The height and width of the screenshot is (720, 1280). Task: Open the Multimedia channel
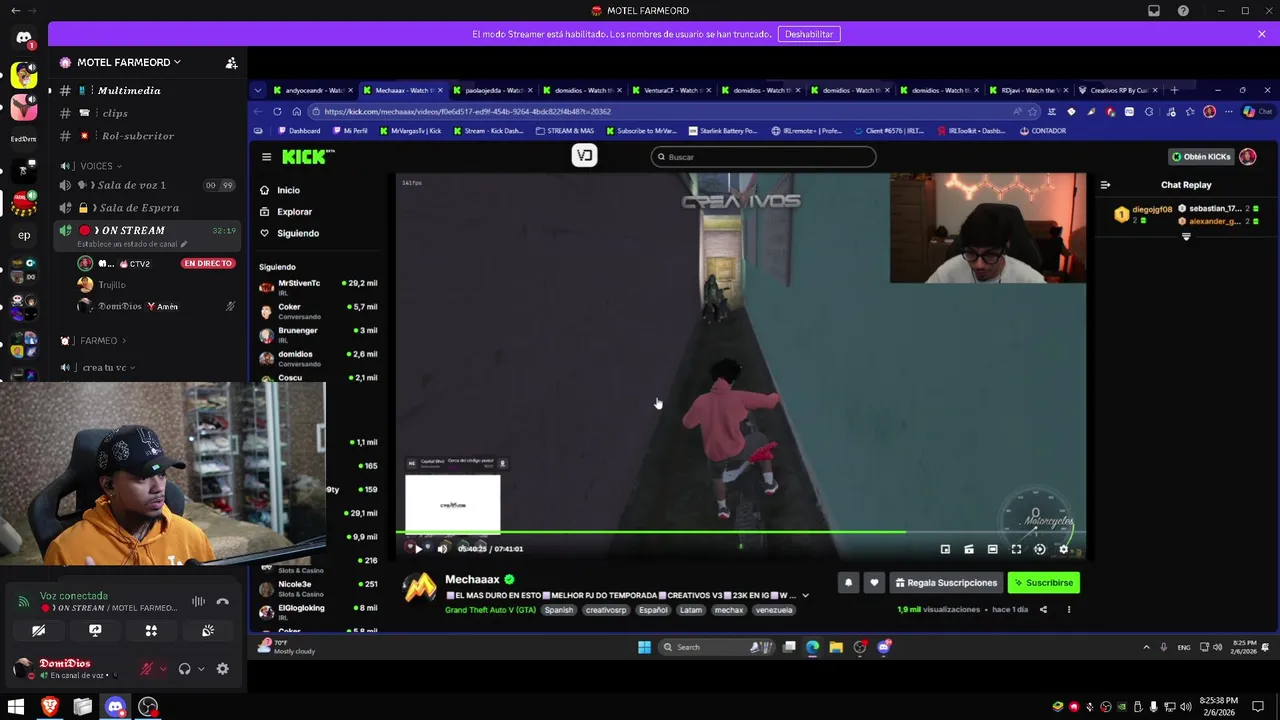[129, 90]
